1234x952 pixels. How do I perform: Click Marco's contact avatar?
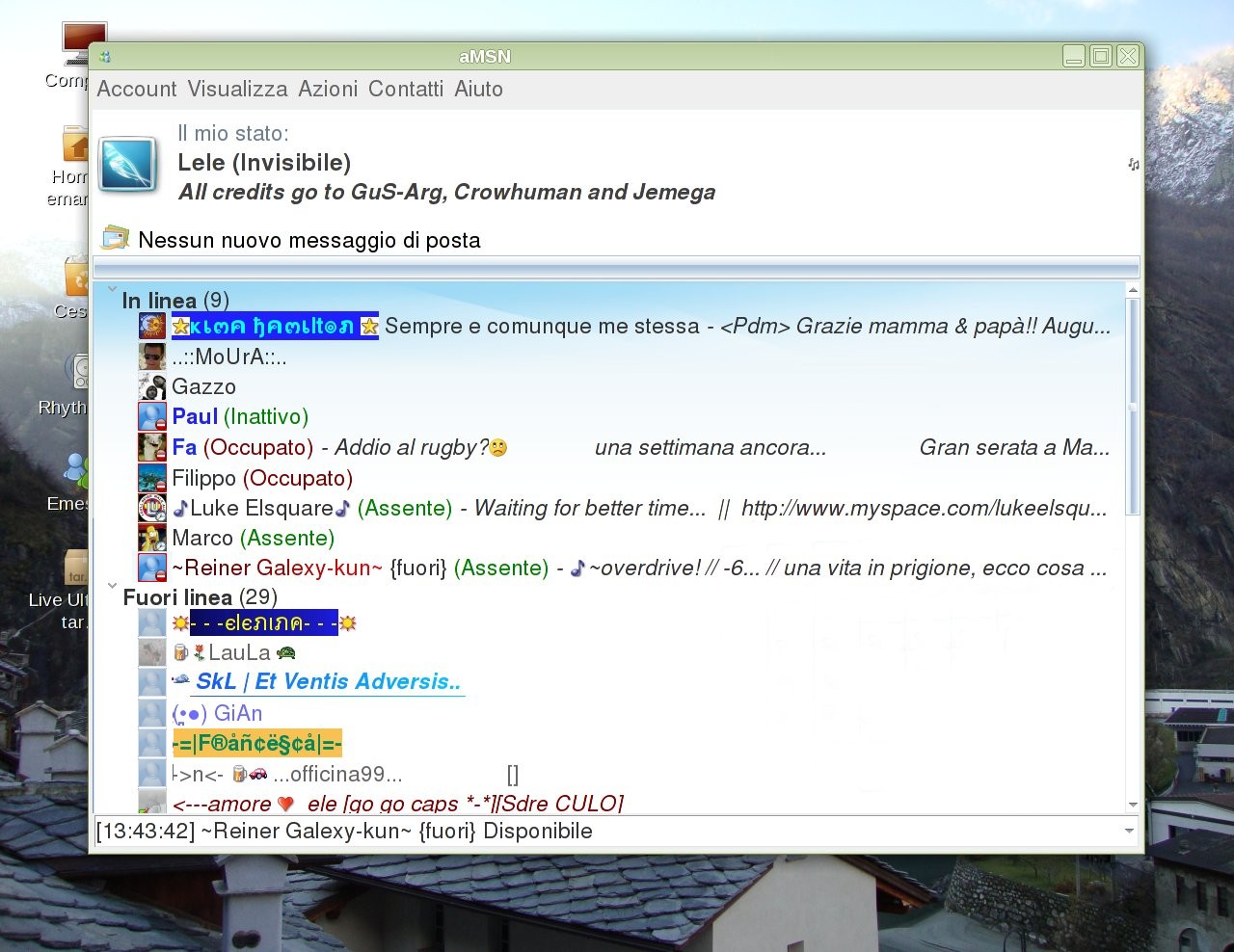coord(152,538)
